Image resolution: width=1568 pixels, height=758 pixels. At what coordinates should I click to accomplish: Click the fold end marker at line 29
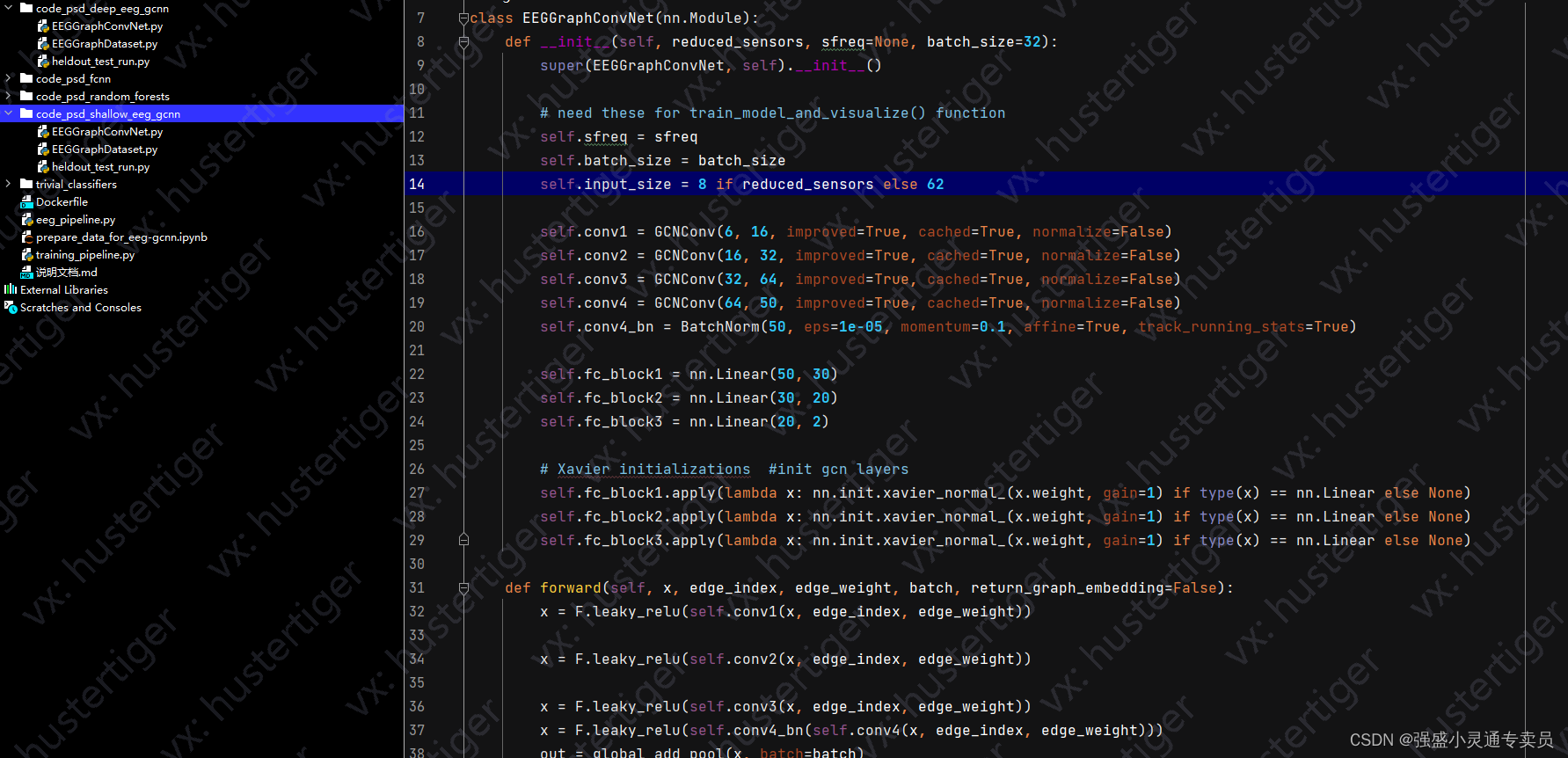click(463, 540)
